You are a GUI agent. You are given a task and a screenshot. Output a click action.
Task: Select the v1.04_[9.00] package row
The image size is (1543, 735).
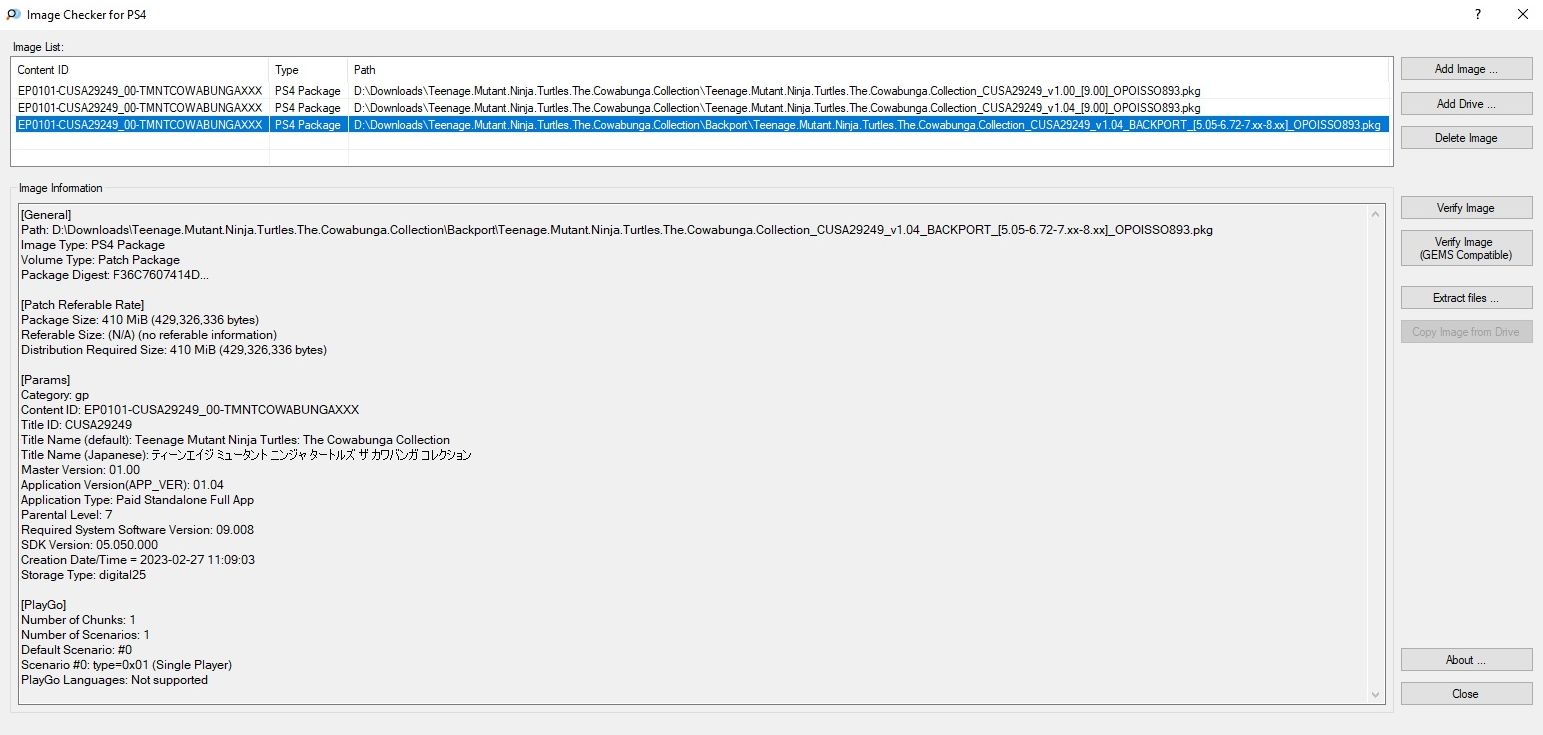[x=700, y=107]
